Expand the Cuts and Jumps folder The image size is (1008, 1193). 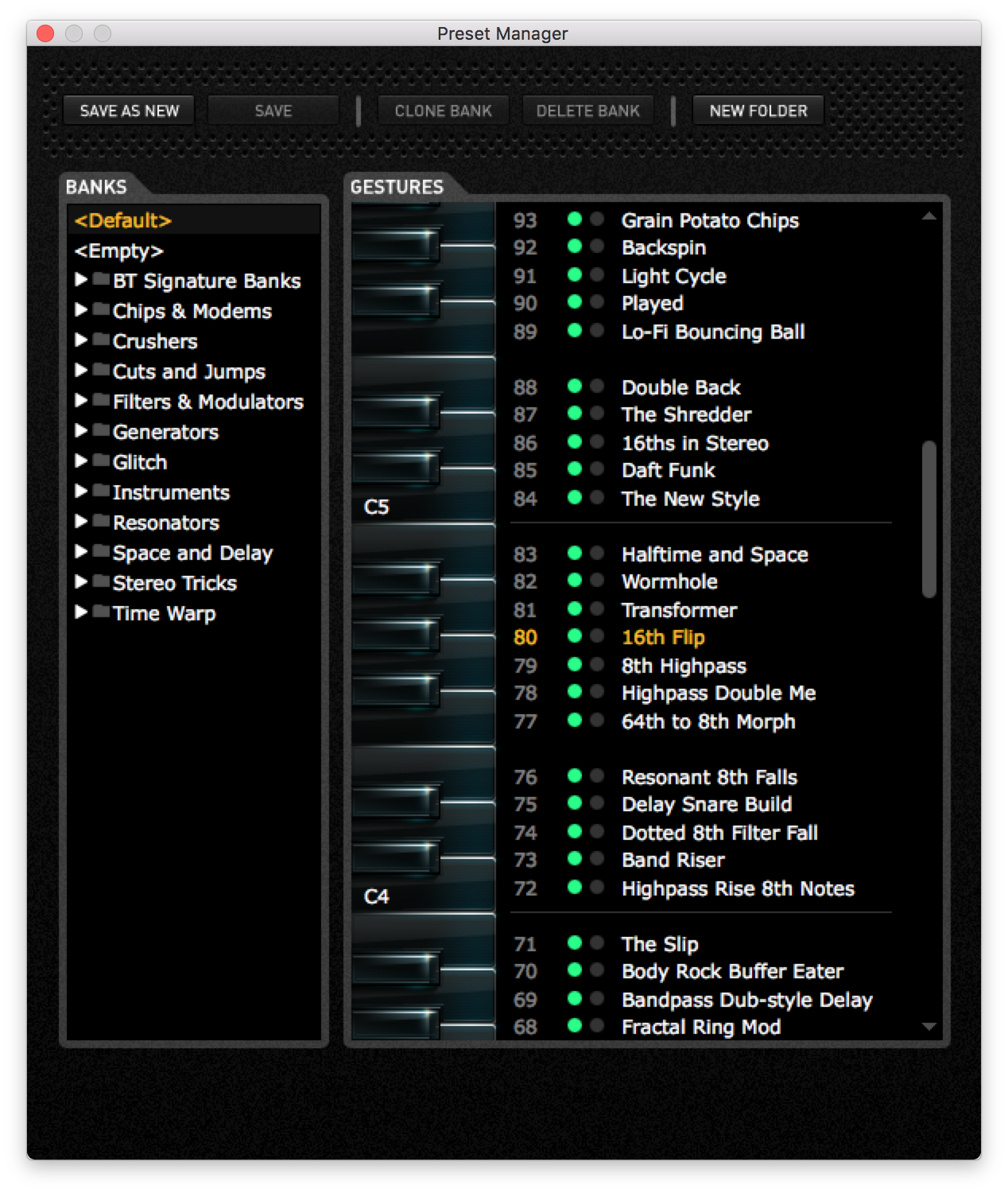coord(81,371)
